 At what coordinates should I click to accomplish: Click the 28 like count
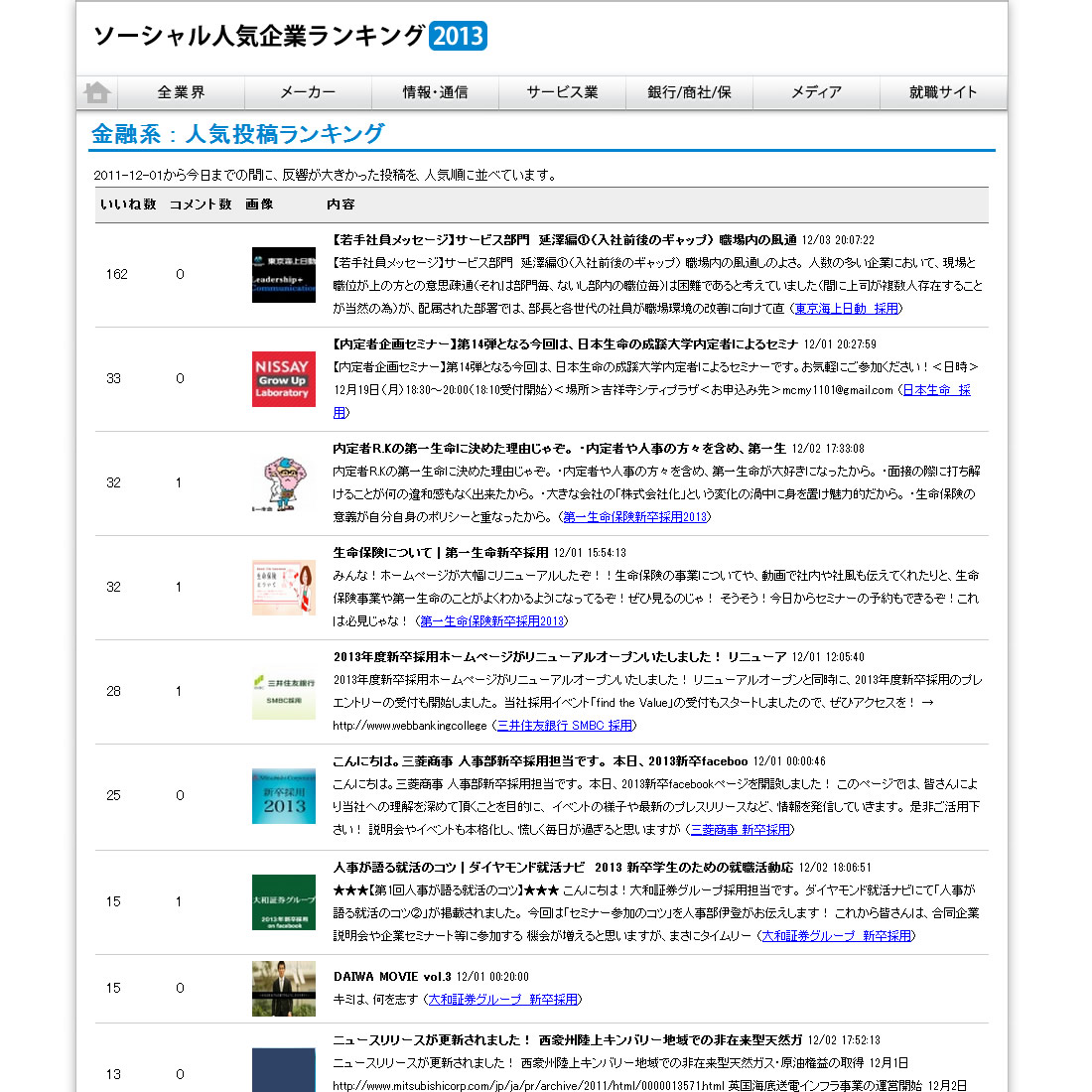pos(113,692)
